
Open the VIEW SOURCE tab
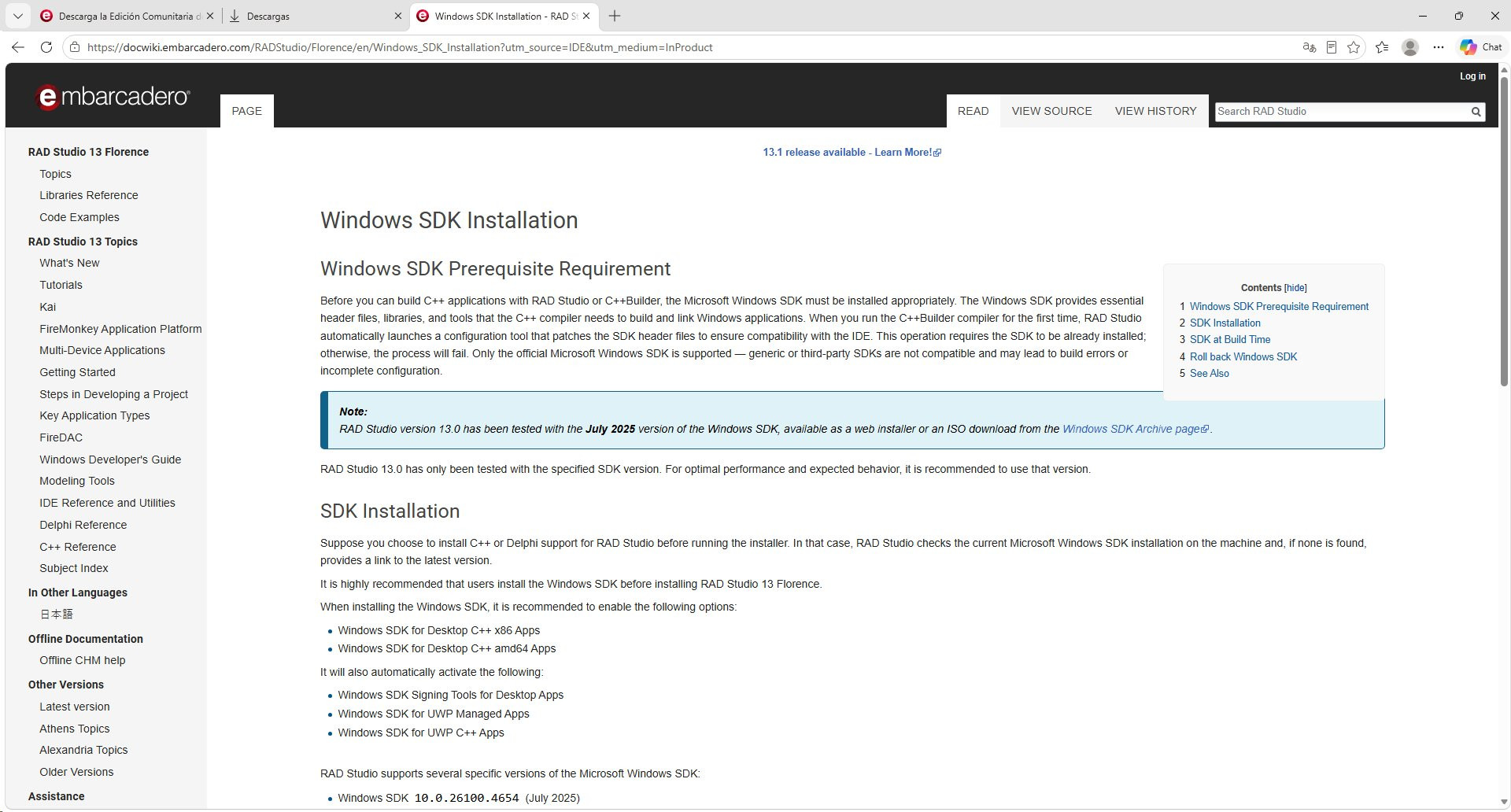coord(1052,111)
